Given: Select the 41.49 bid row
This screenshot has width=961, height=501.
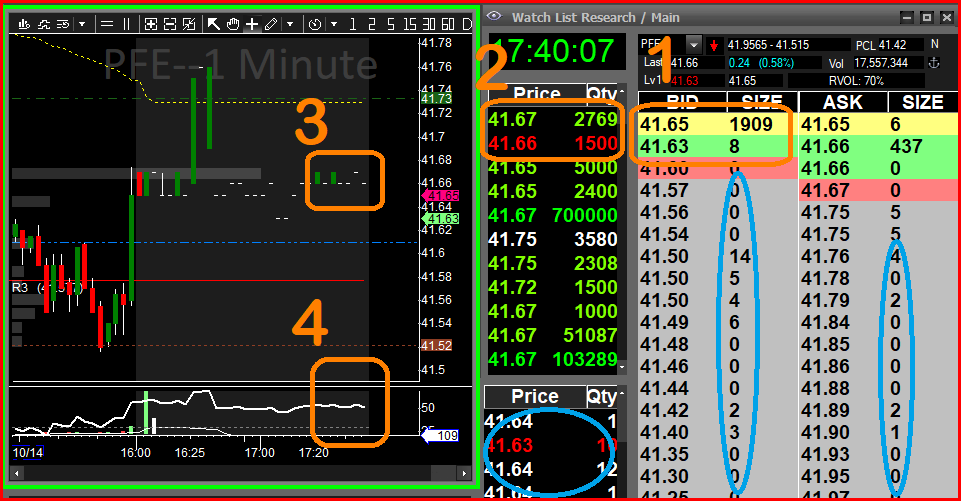Looking at the screenshot, I should coord(718,323).
